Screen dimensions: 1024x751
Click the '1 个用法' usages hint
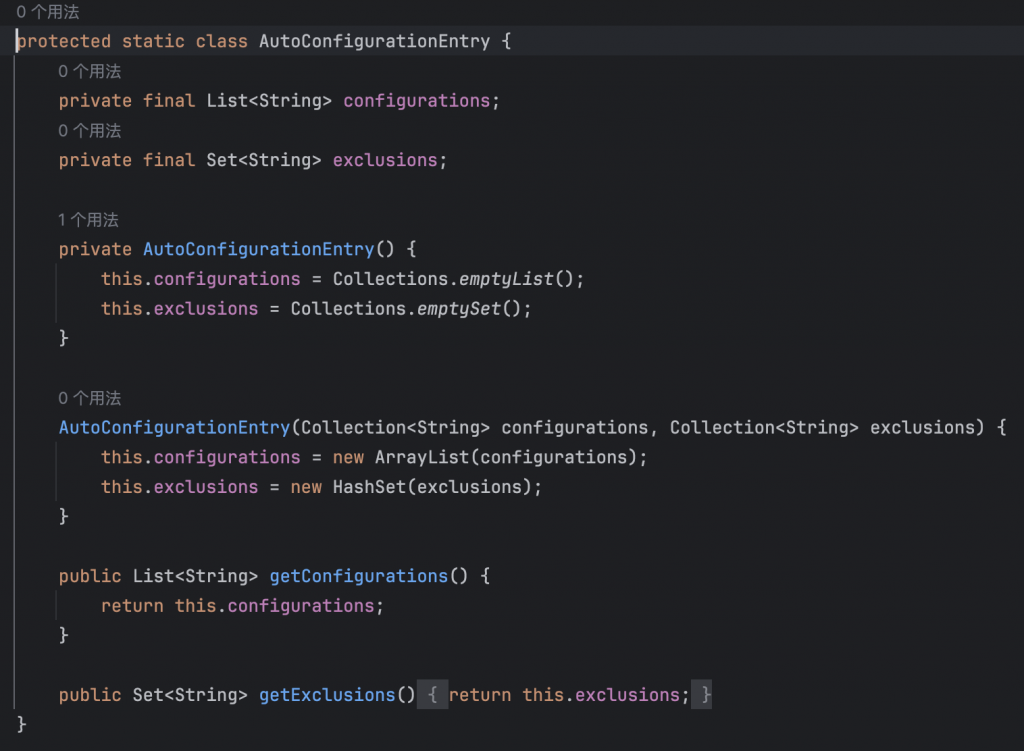[89, 220]
